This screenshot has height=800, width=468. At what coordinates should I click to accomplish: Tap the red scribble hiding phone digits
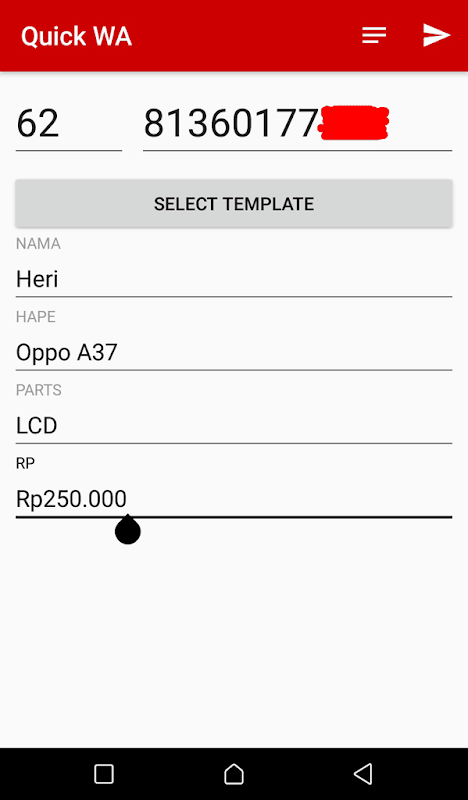point(354,123)
